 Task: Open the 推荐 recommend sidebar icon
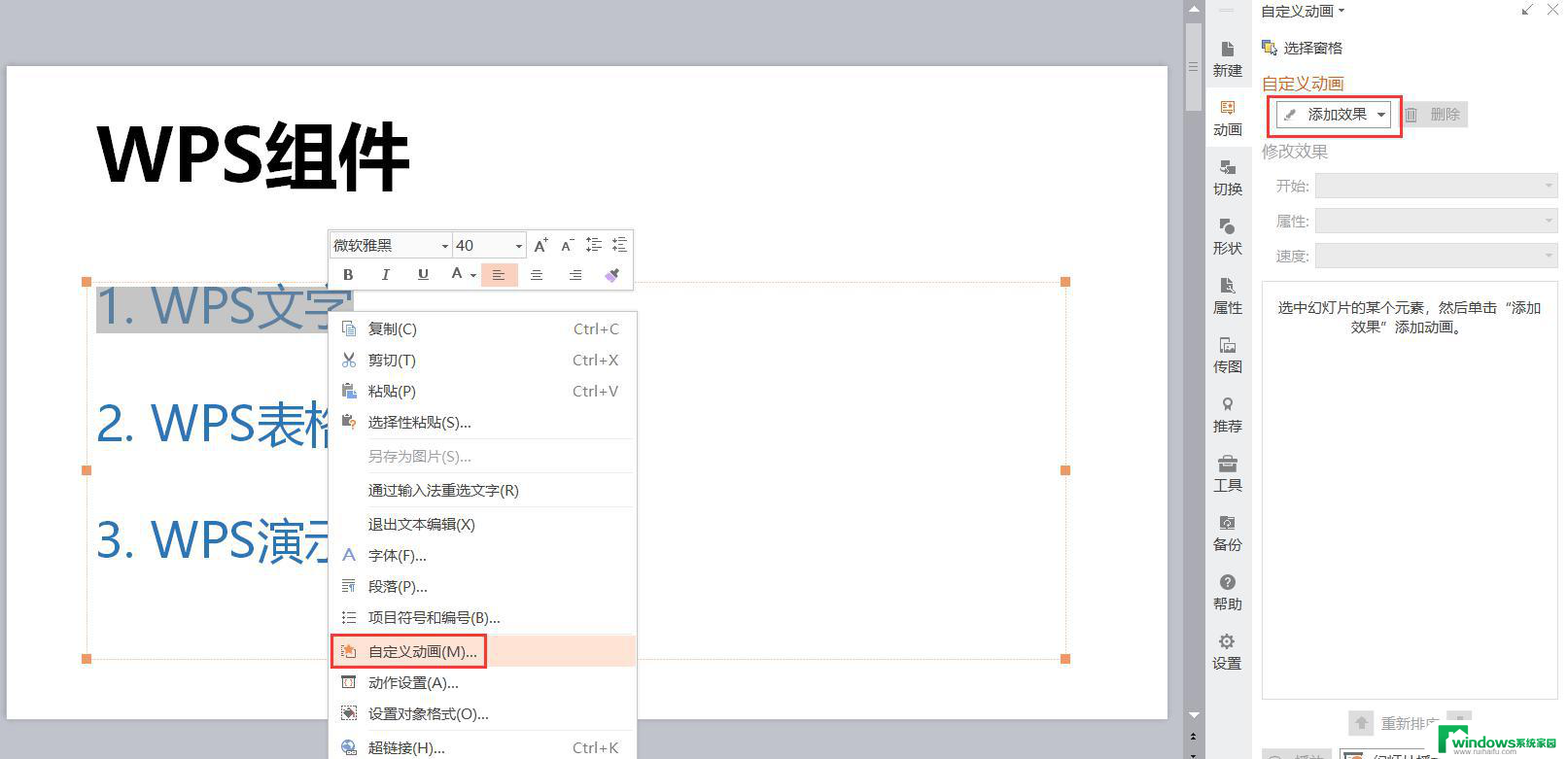point(1228,414)
